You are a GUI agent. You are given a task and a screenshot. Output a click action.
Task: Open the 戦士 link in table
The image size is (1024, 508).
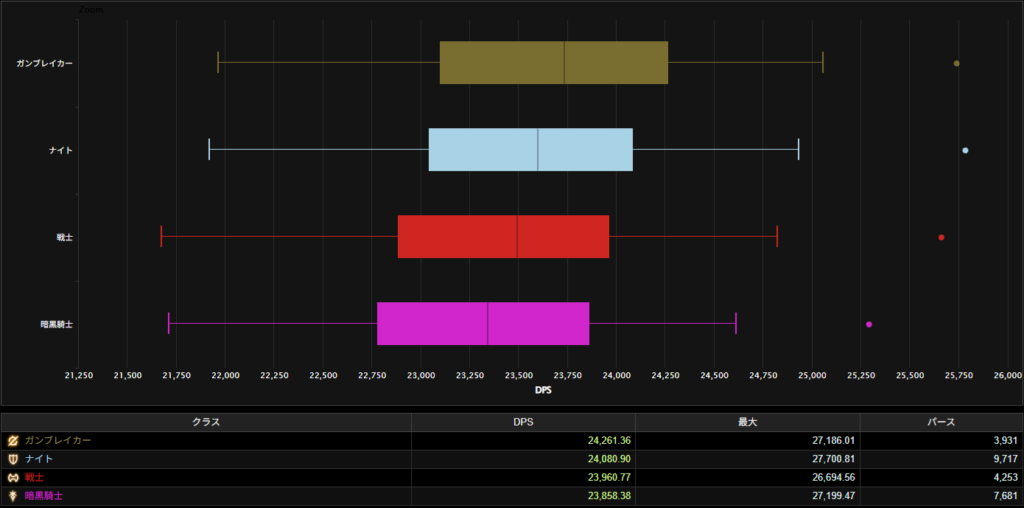coord(35,477)
